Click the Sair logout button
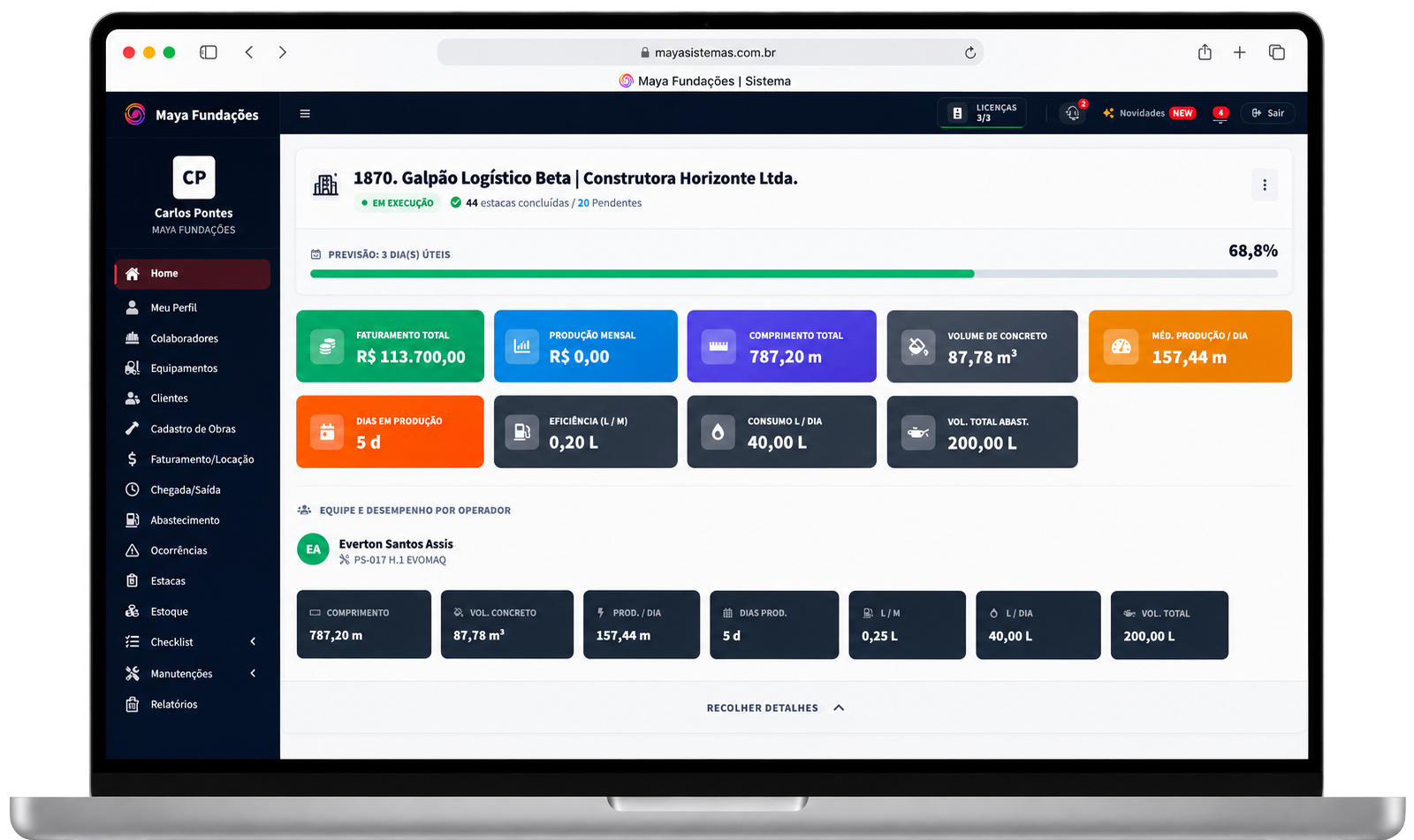This screenshot has height=840, width=1414. (1268, 113)
